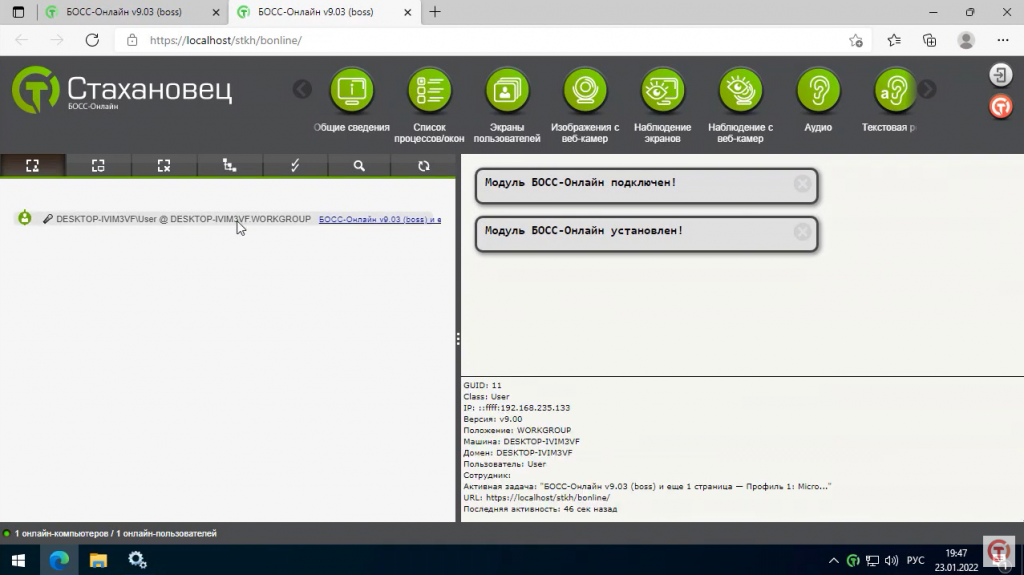The width and height of the screenshot is (1024, 575).
Task: Open the browser tab actions menu
Action: (18, 12)
